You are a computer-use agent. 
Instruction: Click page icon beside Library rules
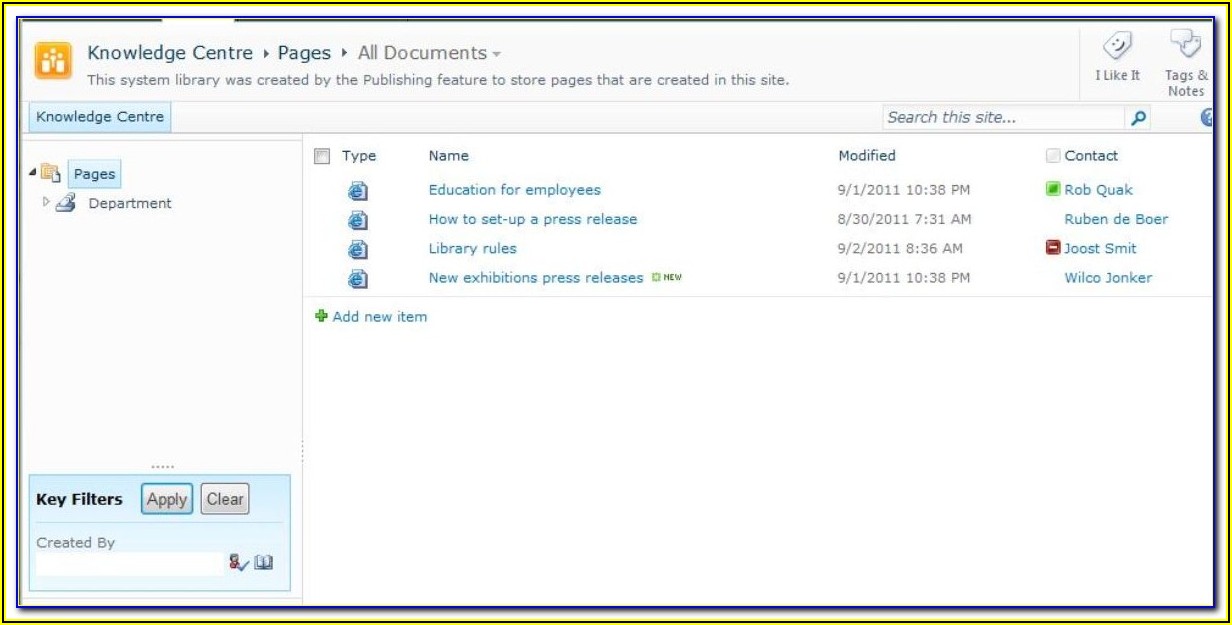(358, 250)
